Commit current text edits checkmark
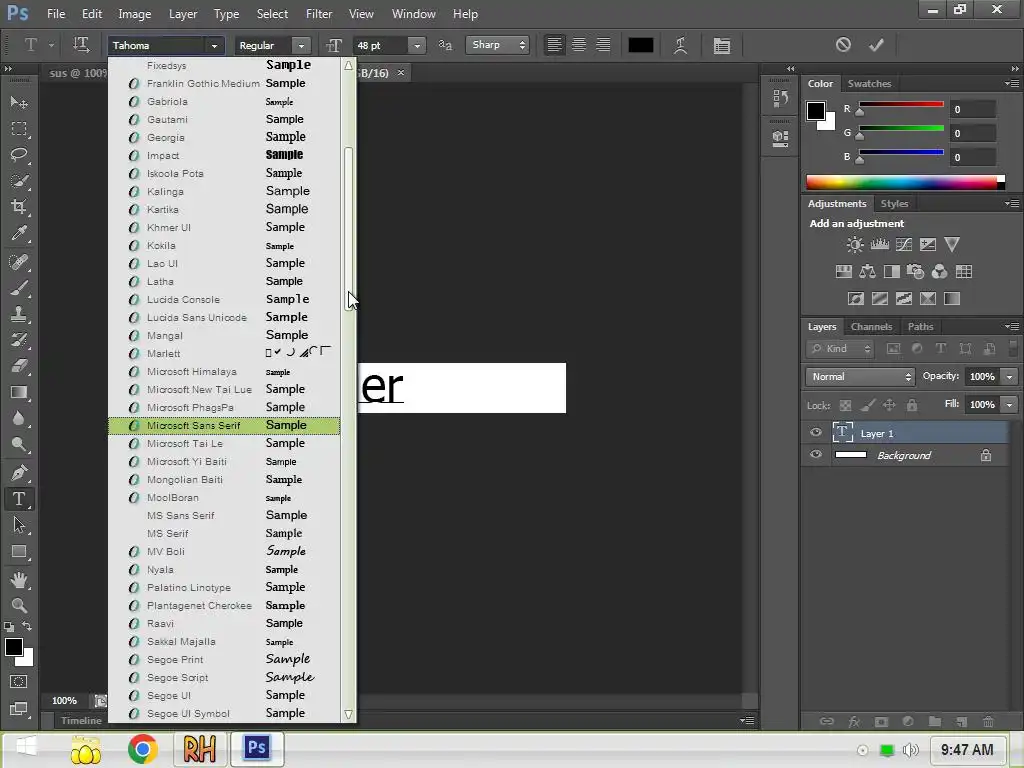The width and height of the screenshot is (1024, 768). point(876,44)
